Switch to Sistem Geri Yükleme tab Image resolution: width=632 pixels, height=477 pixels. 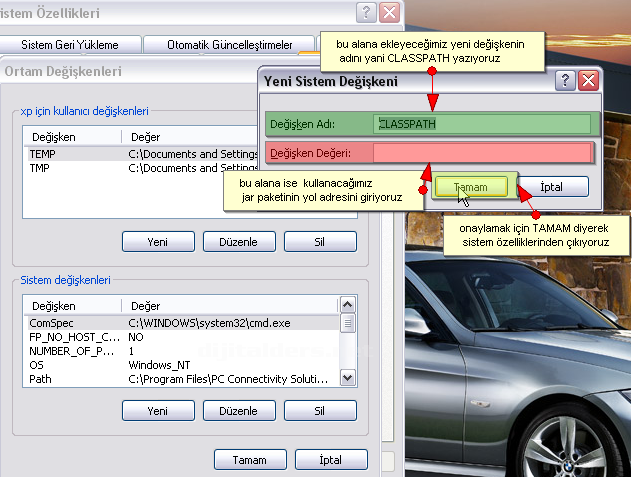point(70,45)
